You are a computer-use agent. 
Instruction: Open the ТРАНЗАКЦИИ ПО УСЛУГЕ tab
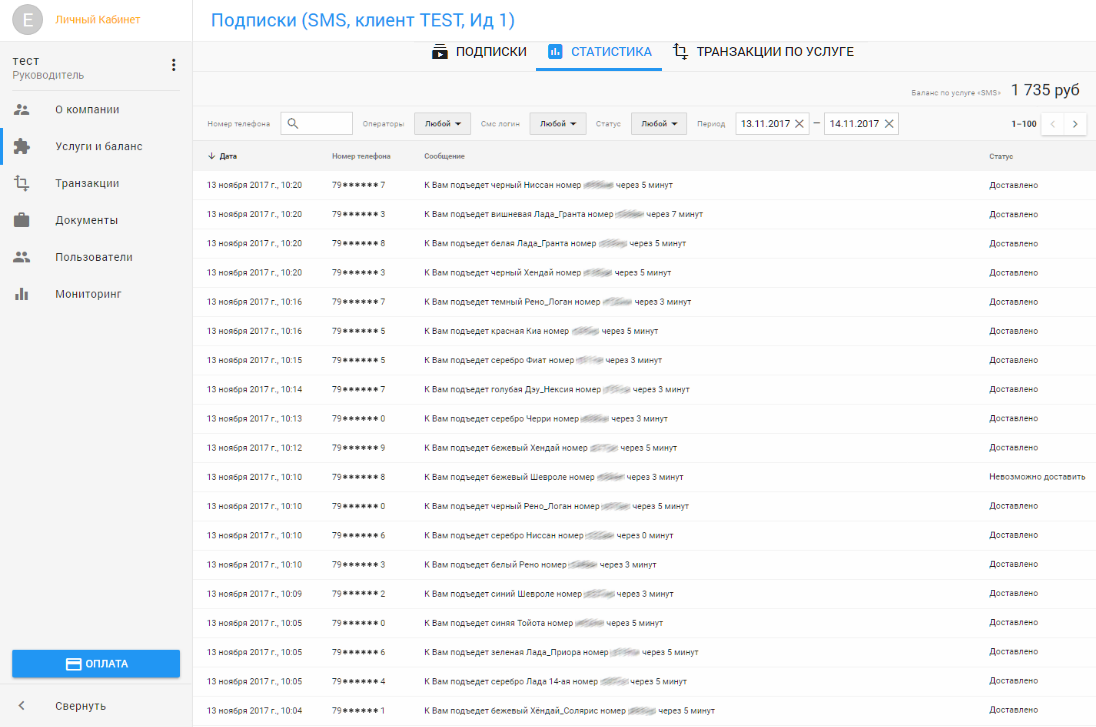coord(763,52)
